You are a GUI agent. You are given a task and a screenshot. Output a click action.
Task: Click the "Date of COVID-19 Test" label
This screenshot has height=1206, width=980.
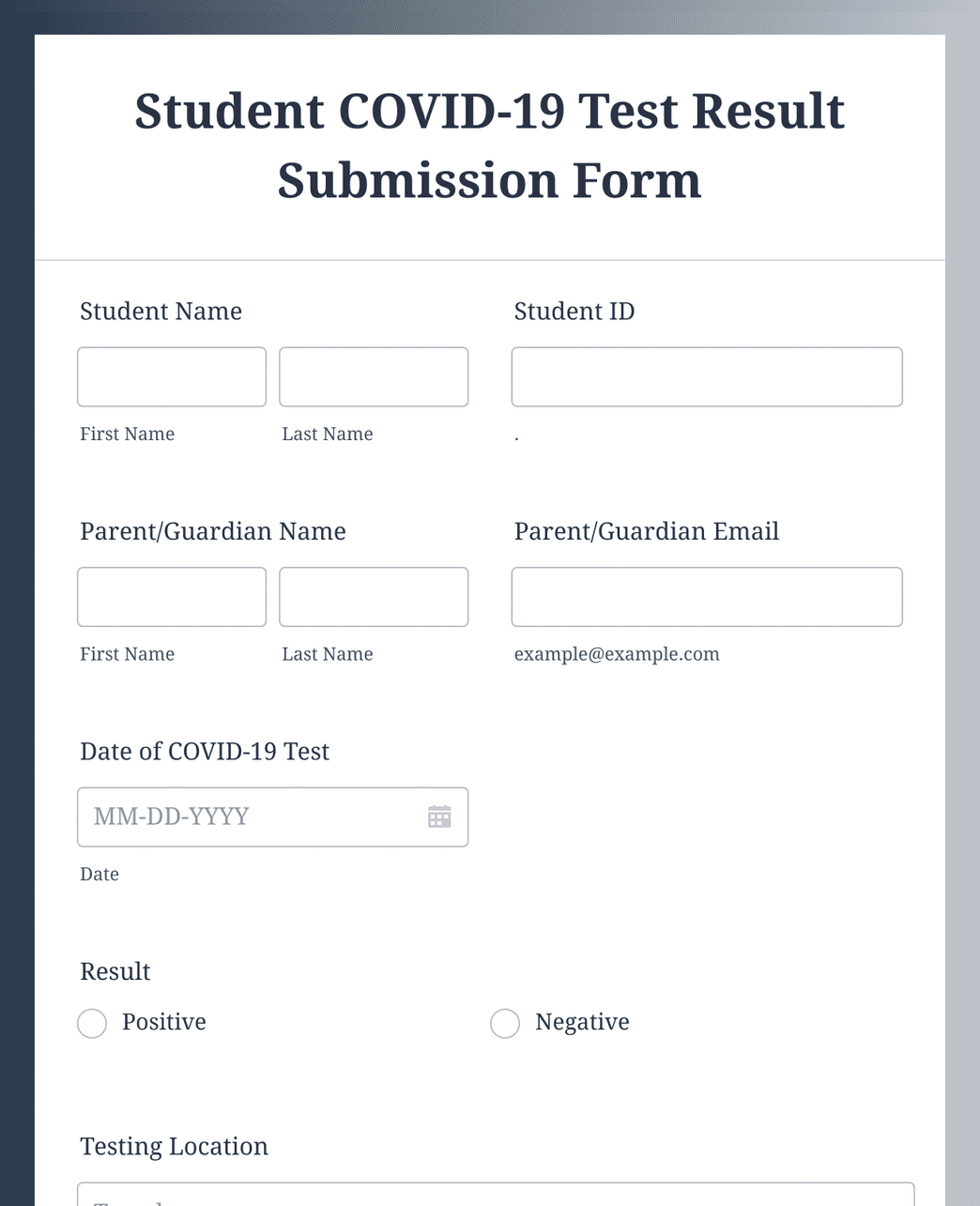tap(205, 752)
